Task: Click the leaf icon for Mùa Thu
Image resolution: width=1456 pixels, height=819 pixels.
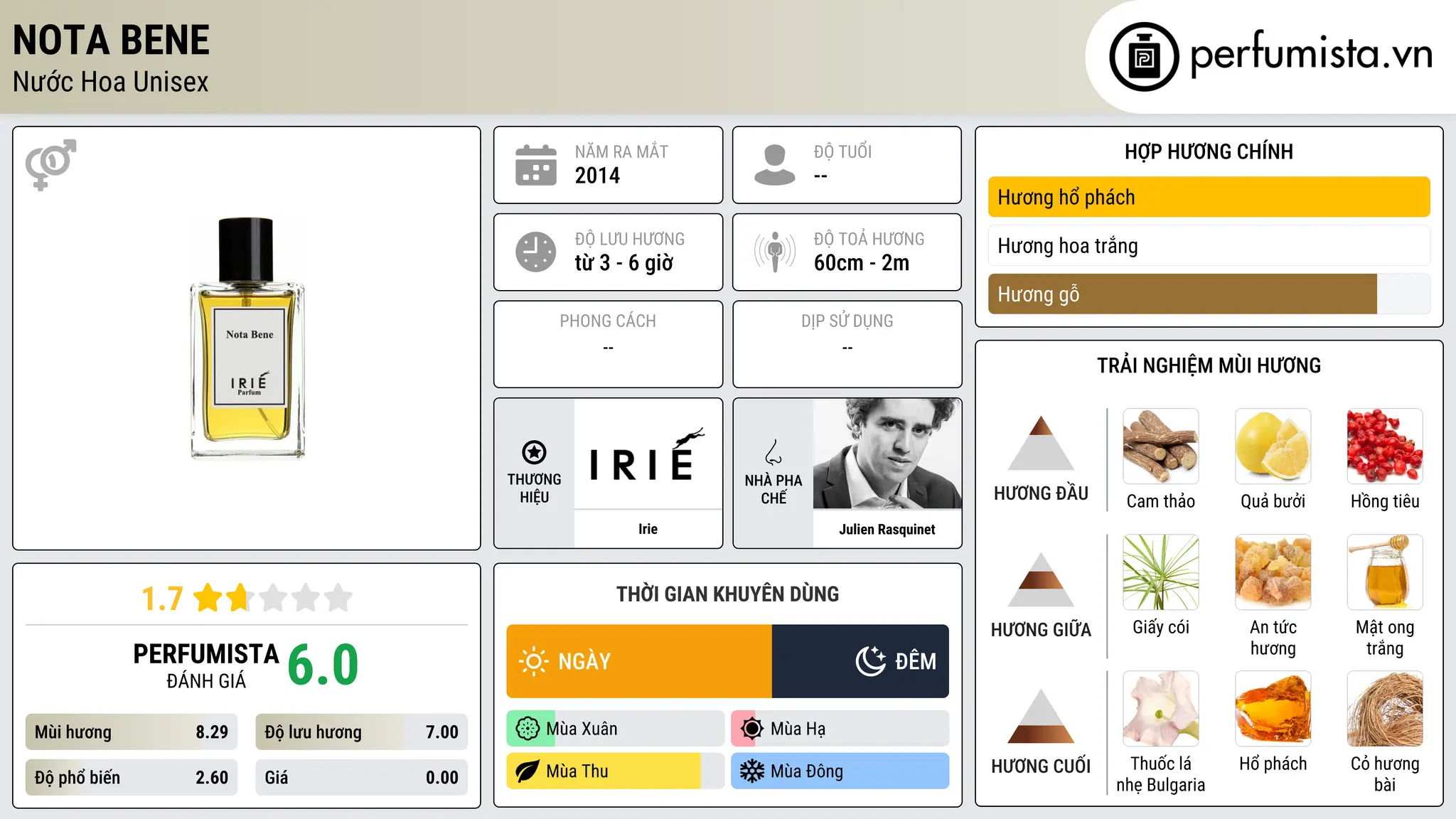Action: (528, 771)
